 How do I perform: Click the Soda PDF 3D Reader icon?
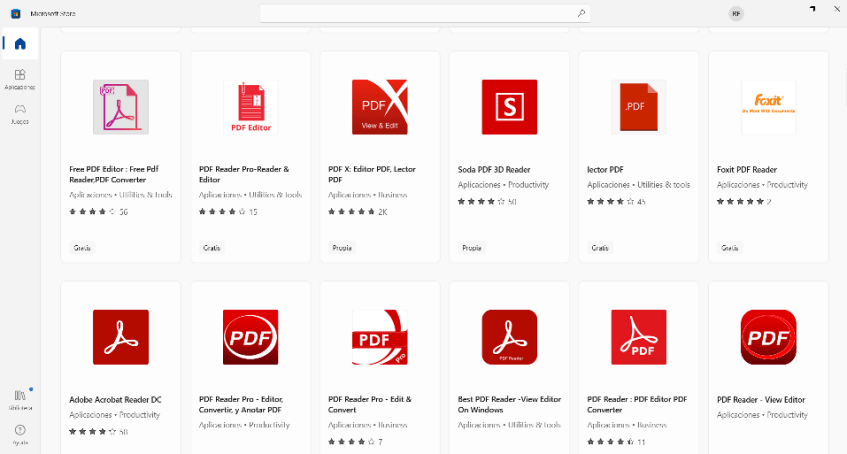[x=509, y=107]
